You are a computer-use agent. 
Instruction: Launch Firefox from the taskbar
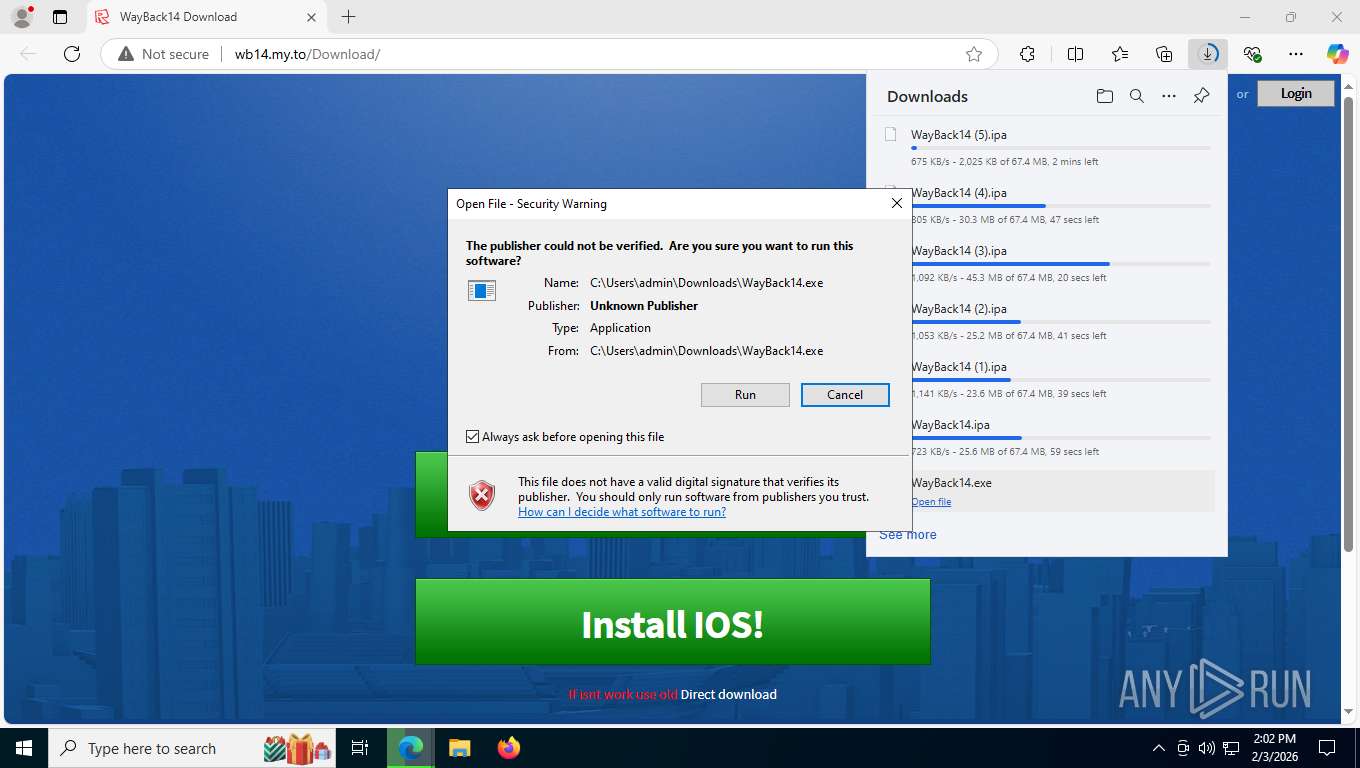click(509, 748)
